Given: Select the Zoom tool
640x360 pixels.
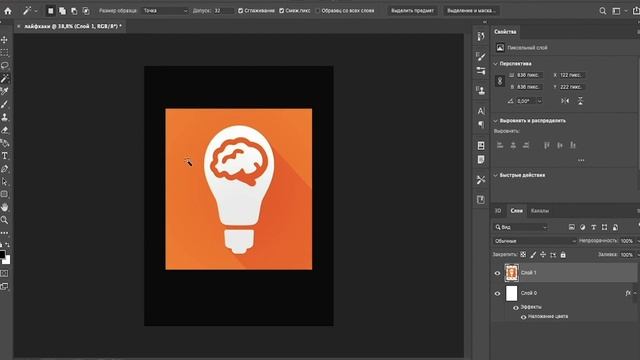Looking at the screenshot, I should pyautogui.click(x=4, y=220).
